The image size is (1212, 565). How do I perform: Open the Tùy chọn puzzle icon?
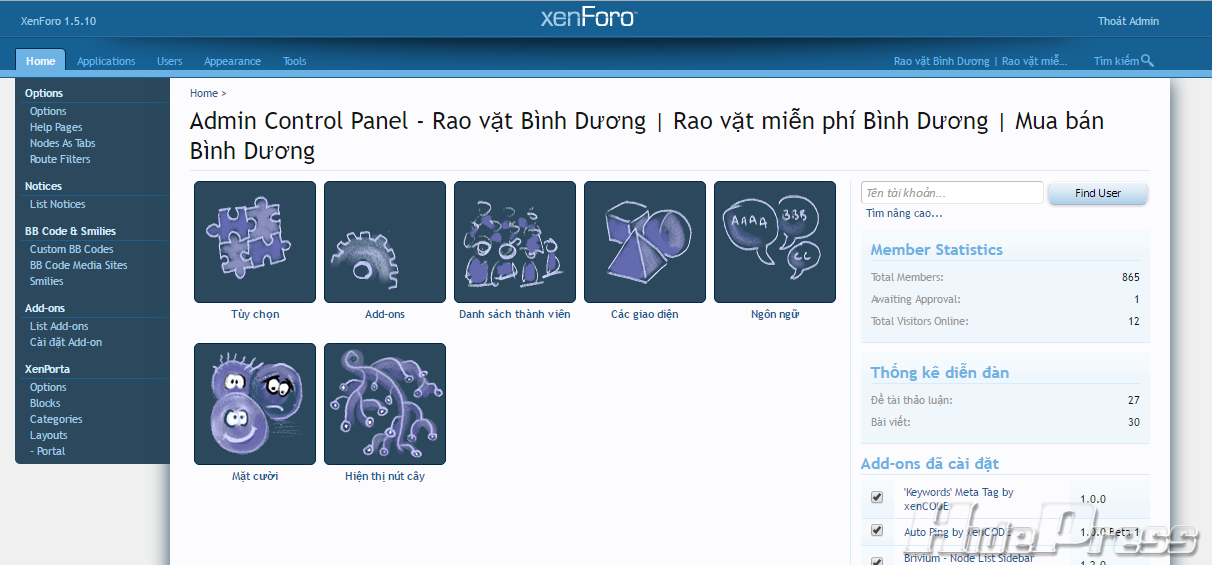tap(255, 242)
